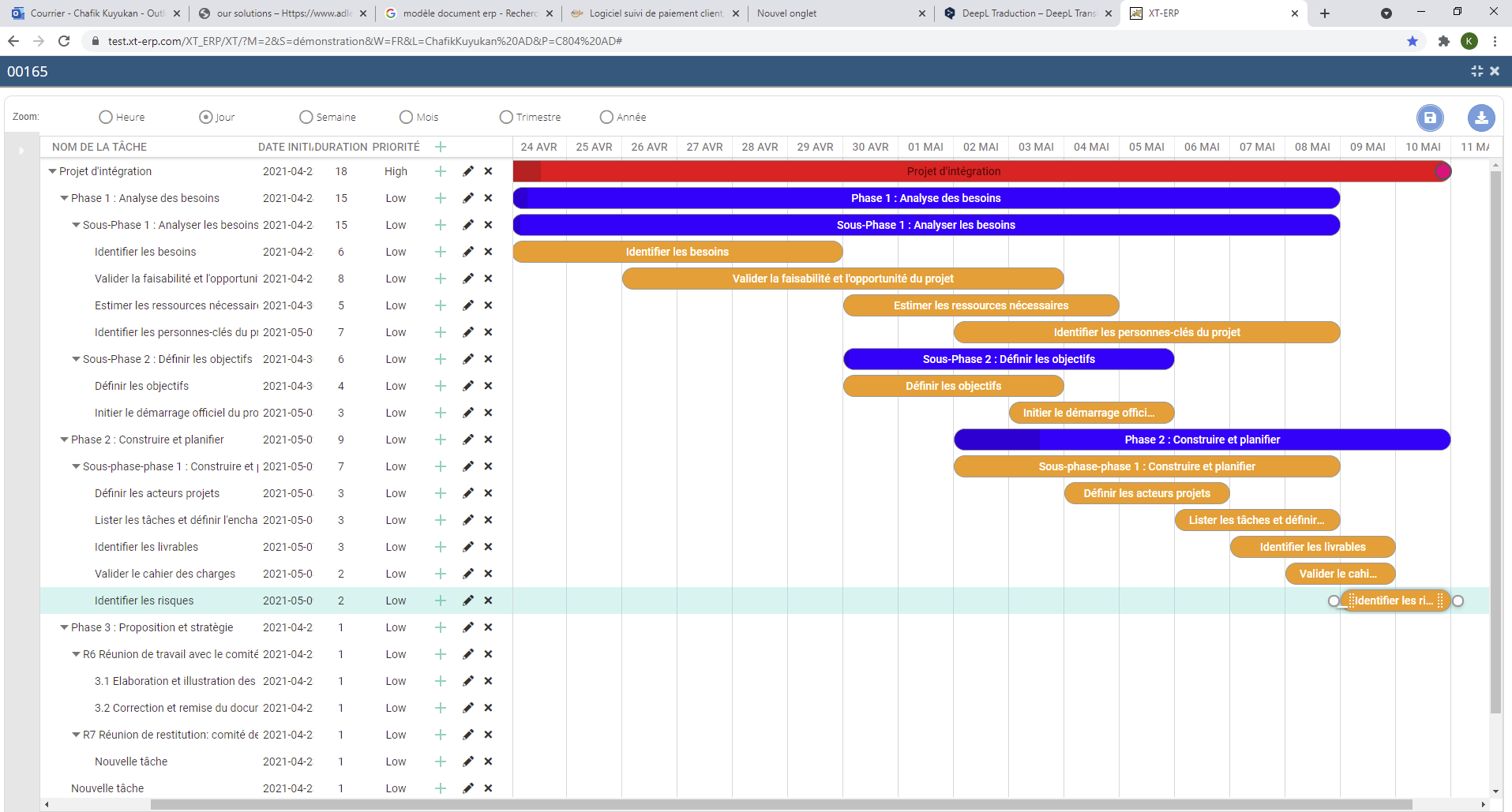This screenshot has width=1512, height=812.
Task: Switch to the Courrier - Chafik Kuyukan Outlook tab
Action: click(x=95, y=13)
